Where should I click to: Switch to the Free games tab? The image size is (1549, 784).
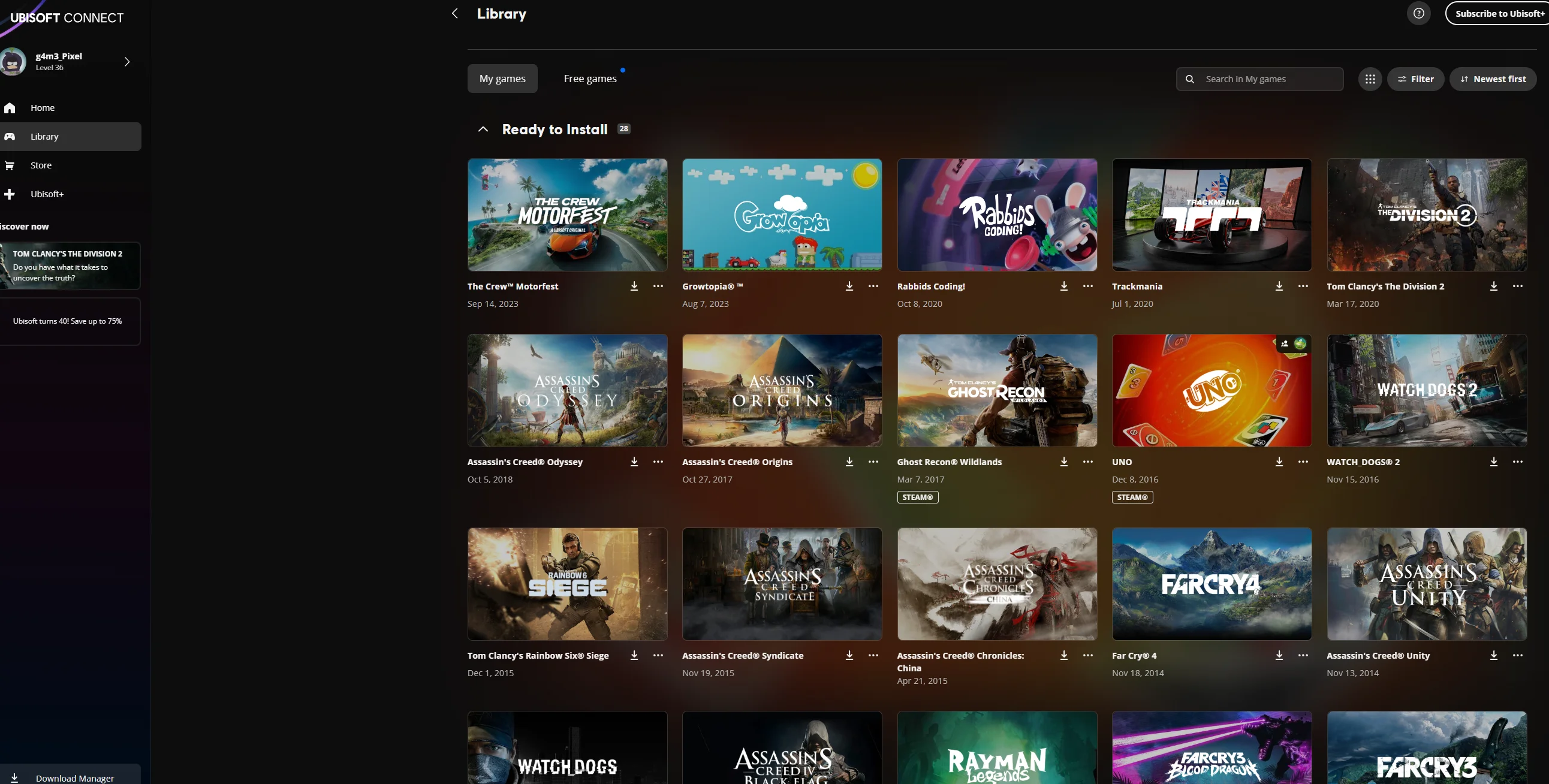(590, 79)
